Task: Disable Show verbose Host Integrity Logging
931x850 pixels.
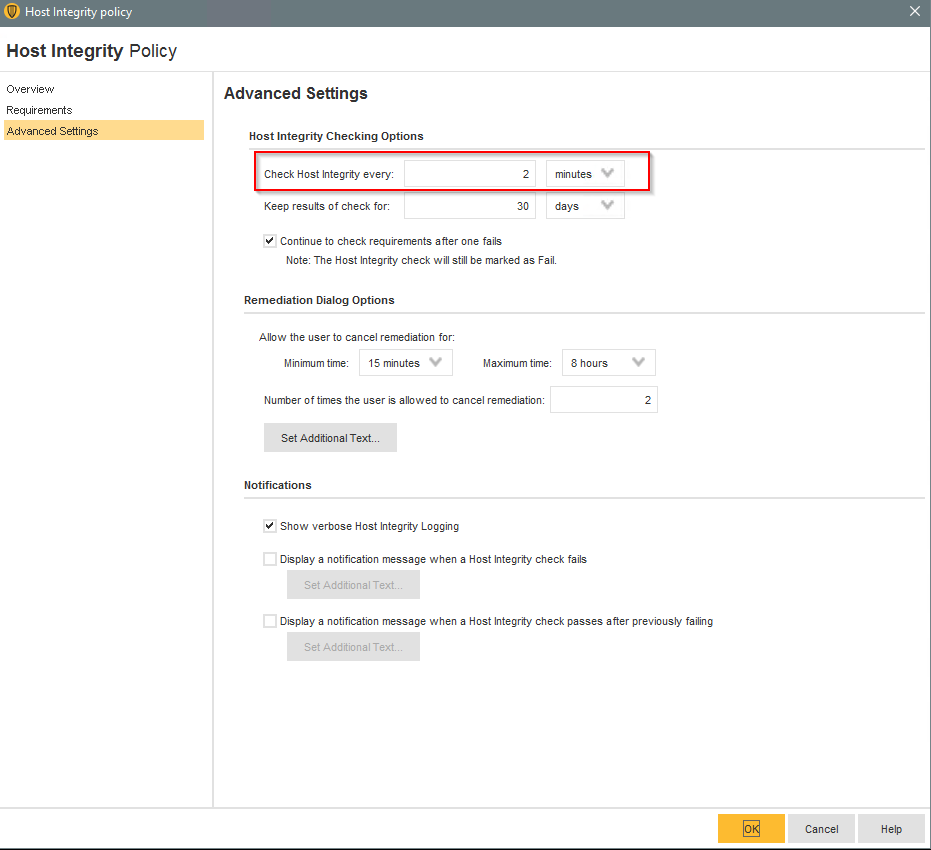Action: click(270, 526)
